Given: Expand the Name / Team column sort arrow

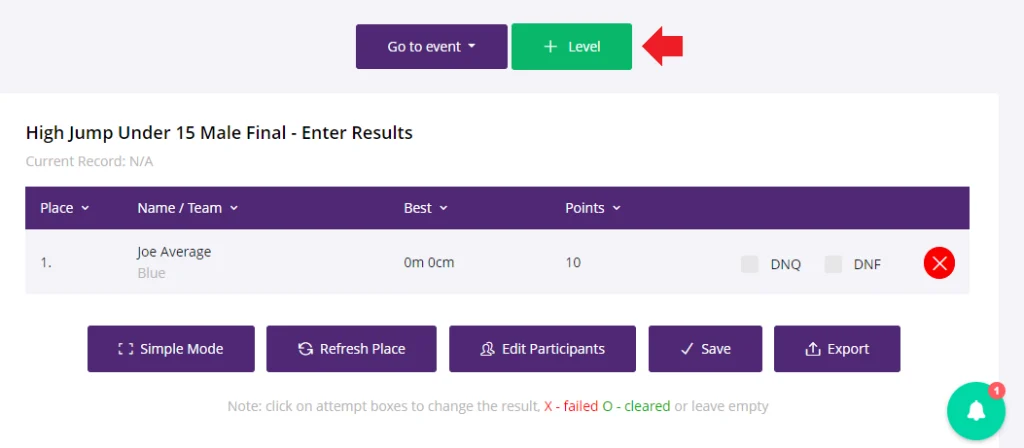Looking at the screenshot, I should pyautogui.click(x=234, y=208).
